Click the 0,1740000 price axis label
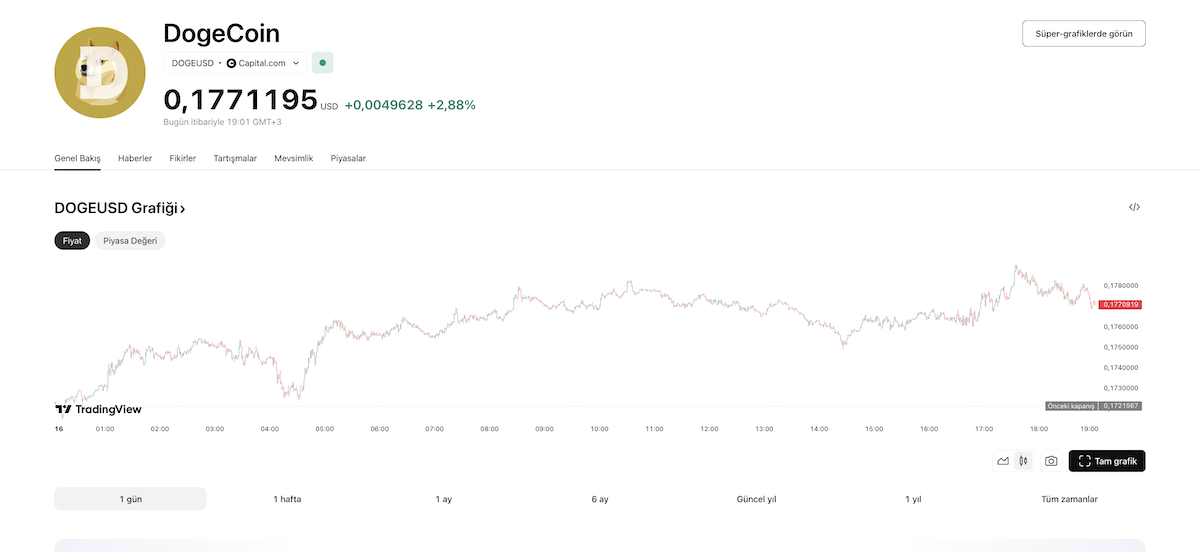 1121,368
